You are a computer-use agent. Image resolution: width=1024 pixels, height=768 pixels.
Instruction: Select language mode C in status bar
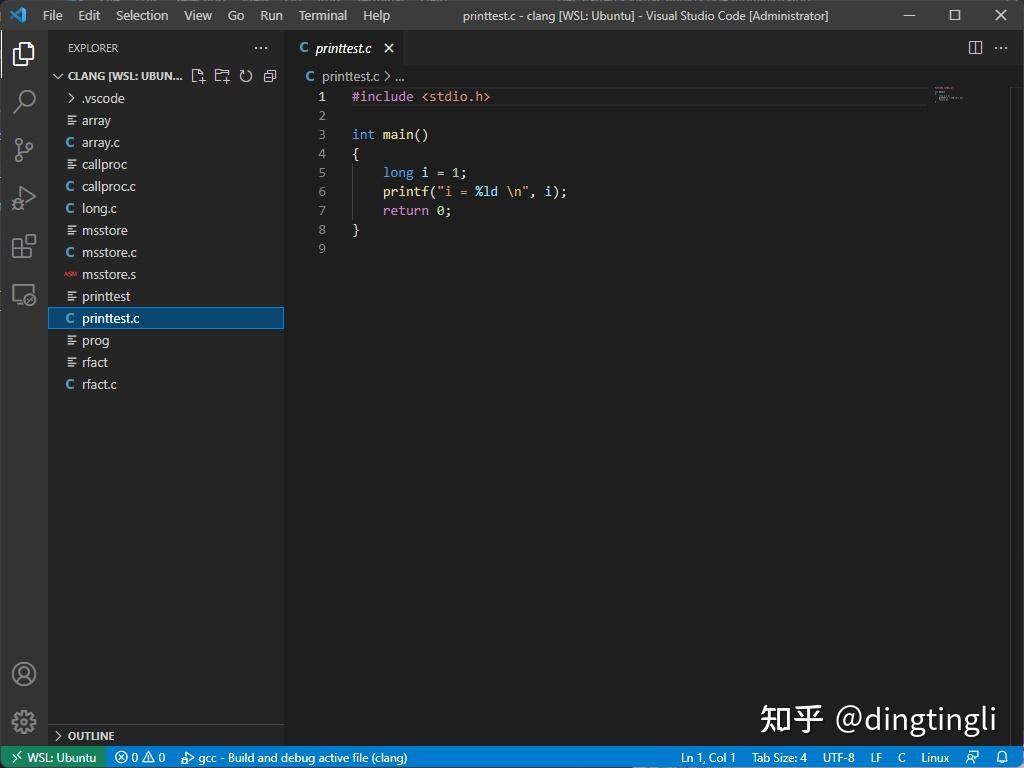[901, 758]
